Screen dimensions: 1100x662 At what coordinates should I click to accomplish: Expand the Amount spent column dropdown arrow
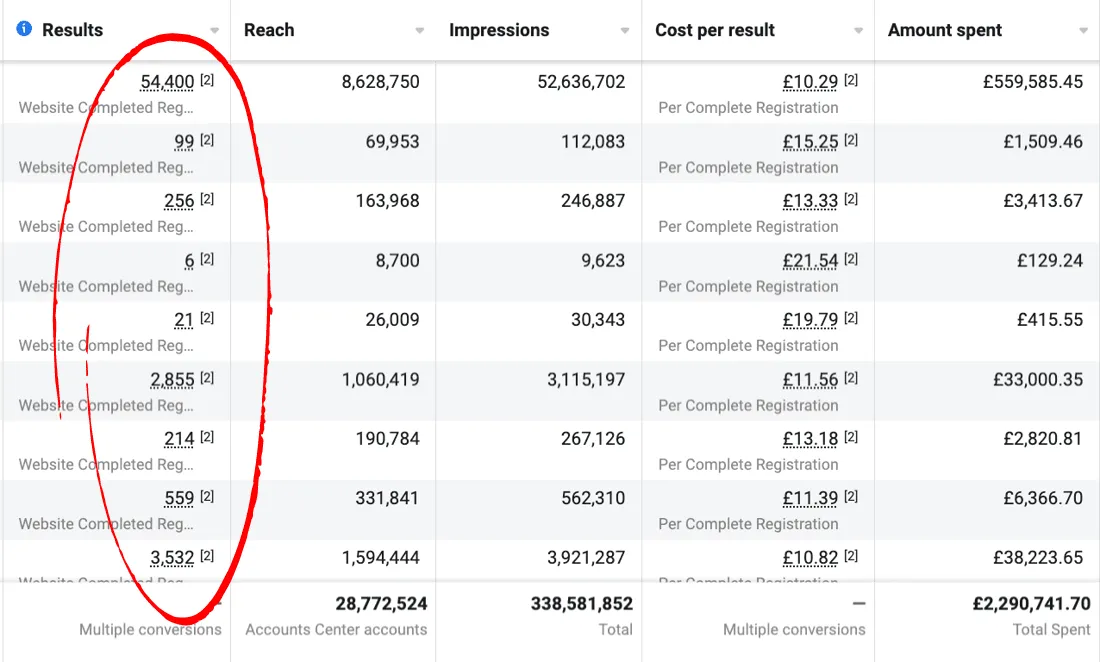point(1084,31)
